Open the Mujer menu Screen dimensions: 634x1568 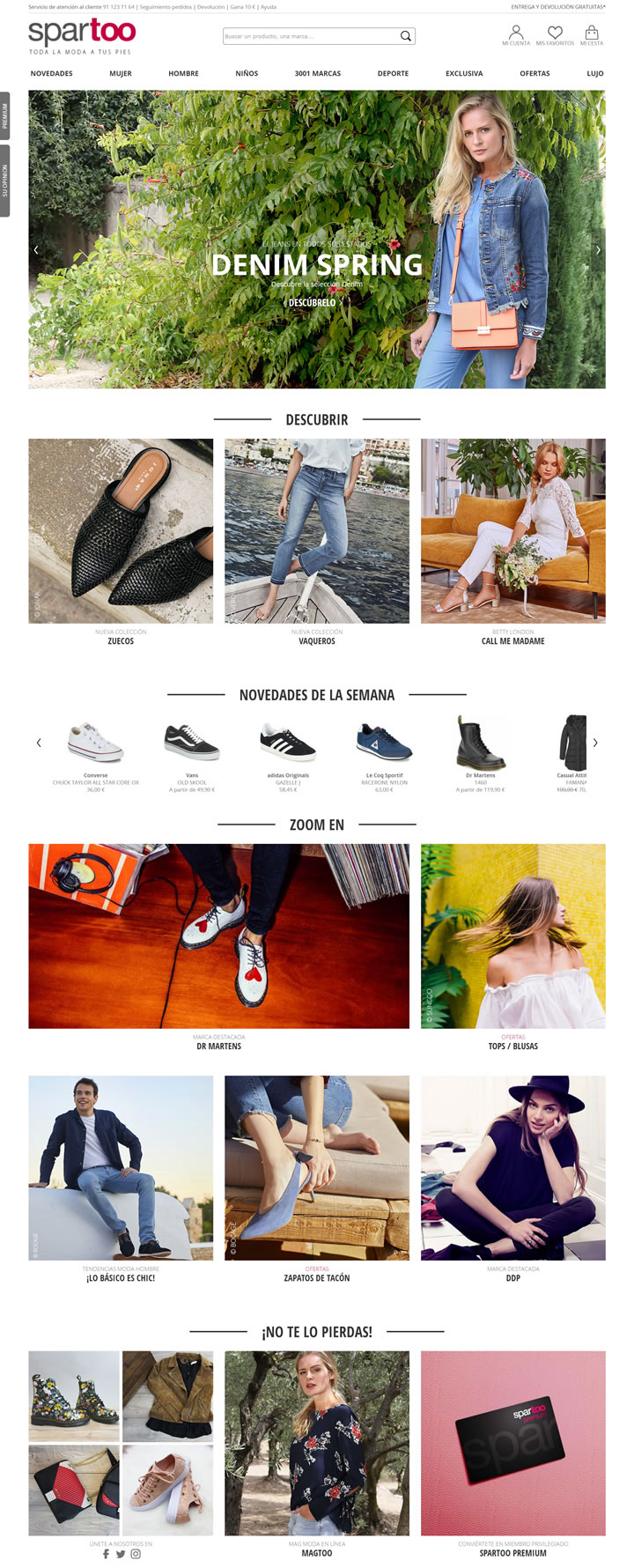(121, 73)
